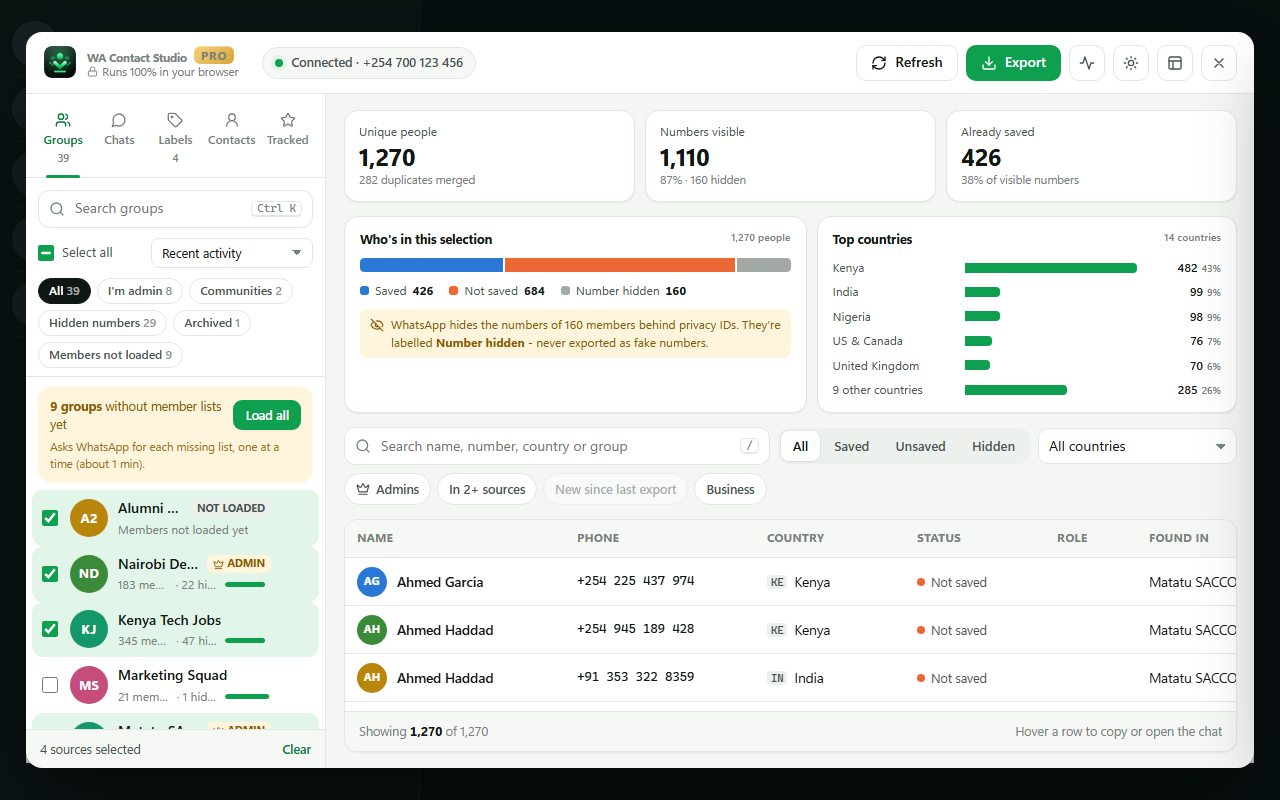Click the MS avatar for Marketing Squad
Screen dimensions: 1280x800
click(89, 685)
